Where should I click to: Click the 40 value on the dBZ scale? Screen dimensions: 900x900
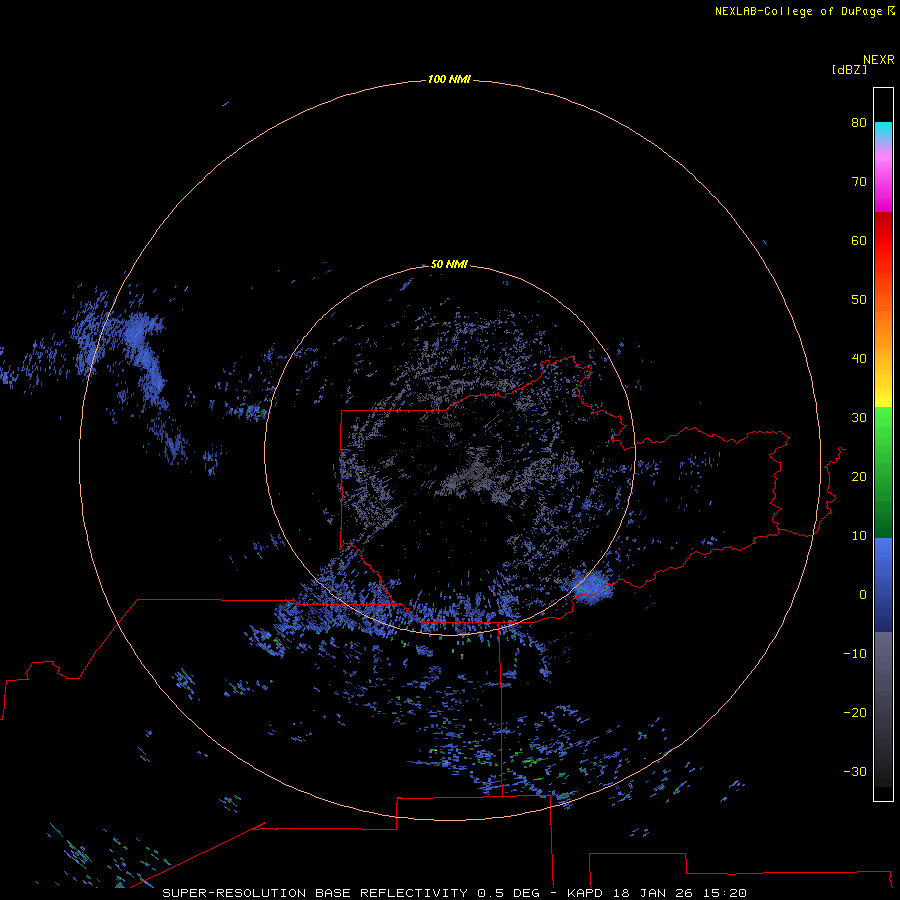(x=859, y=359)
